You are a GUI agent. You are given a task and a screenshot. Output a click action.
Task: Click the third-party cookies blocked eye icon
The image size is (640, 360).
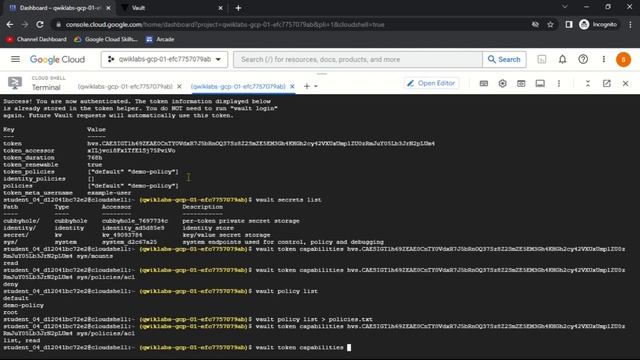pyautogui.click(x=535, y=24)
